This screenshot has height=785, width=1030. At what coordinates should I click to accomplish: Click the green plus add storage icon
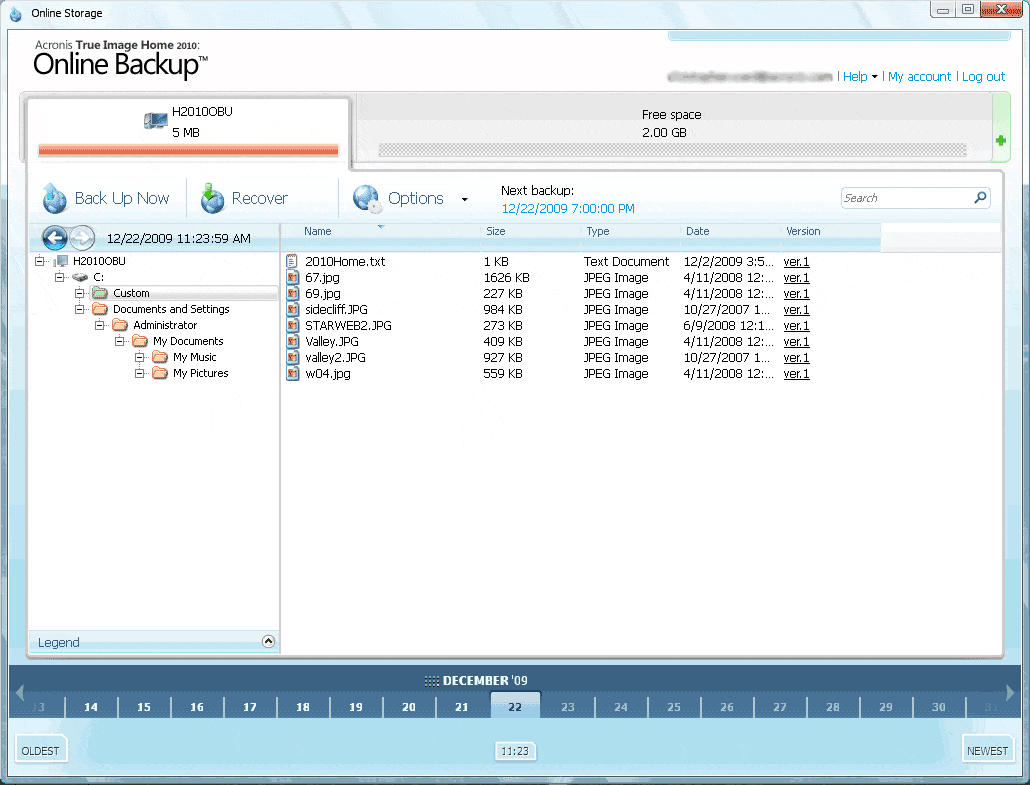click(1000, 141)
